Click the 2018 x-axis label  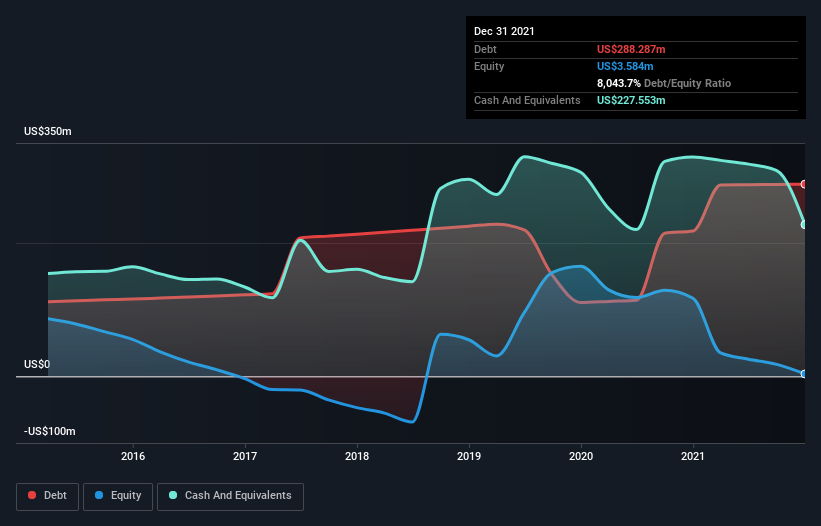[357, 456]
